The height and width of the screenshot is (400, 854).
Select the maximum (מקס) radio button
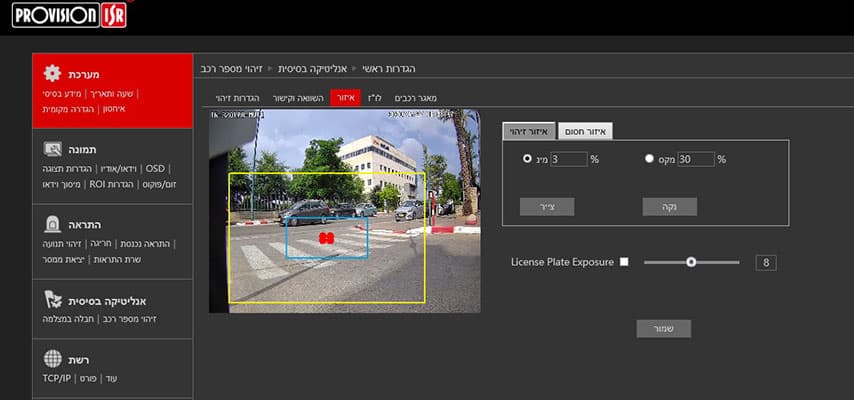(649, 158)
